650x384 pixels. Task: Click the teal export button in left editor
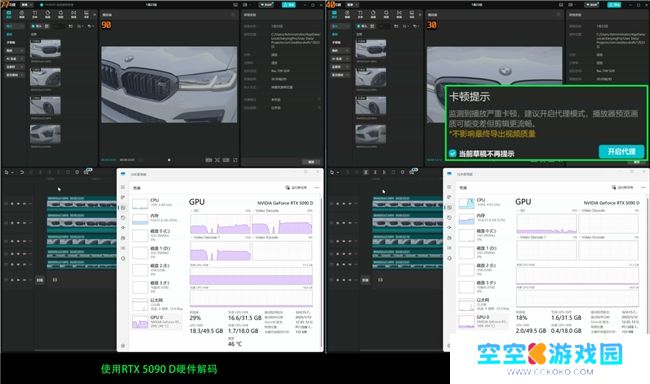[x=289, y=5]
